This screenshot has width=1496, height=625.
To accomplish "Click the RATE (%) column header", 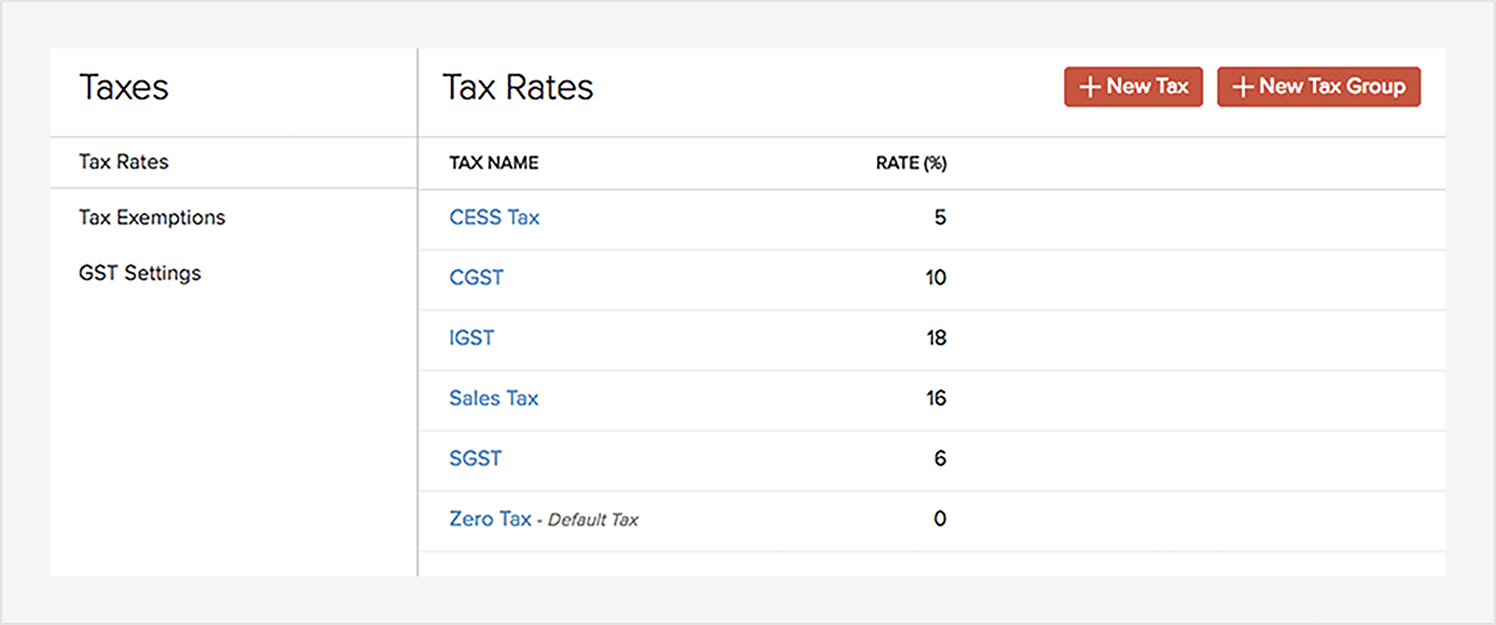I will coord(910,163).
